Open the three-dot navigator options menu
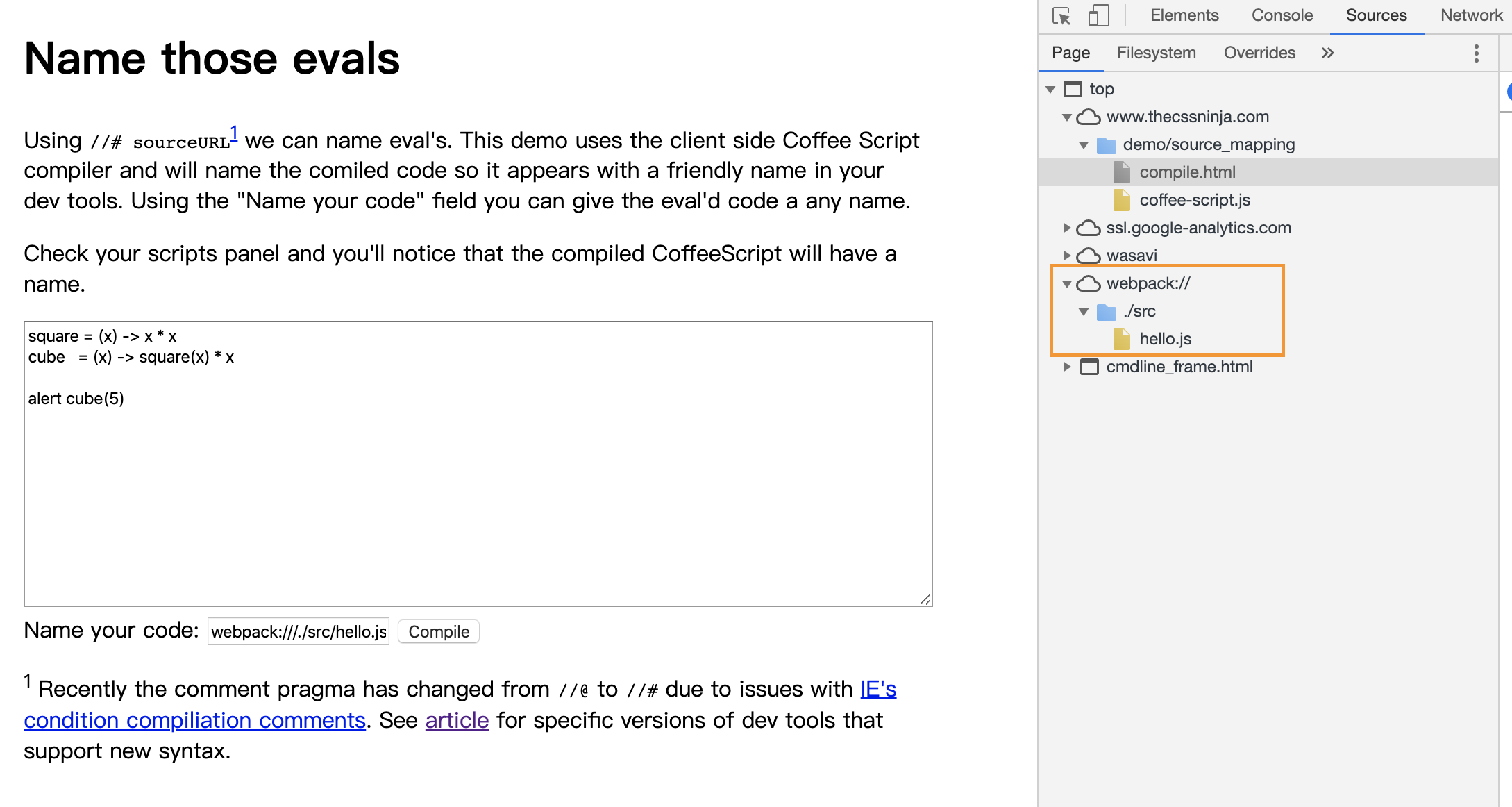Viewport: 1512px width, 807px height. coord(1476,53)
